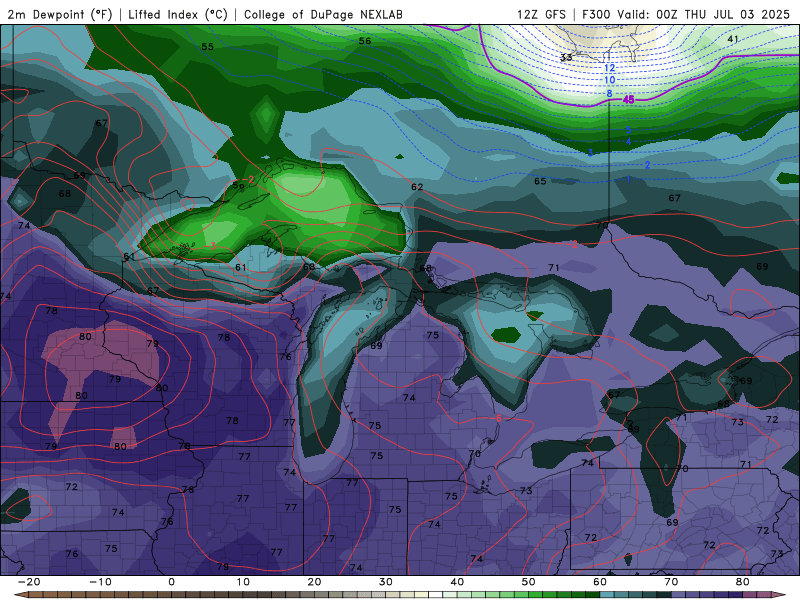The height and width of the screenshot is (600, 800).
Task: Click the '30' colorbar scale label
Action: pyautogui.click(x=386, y=582)
